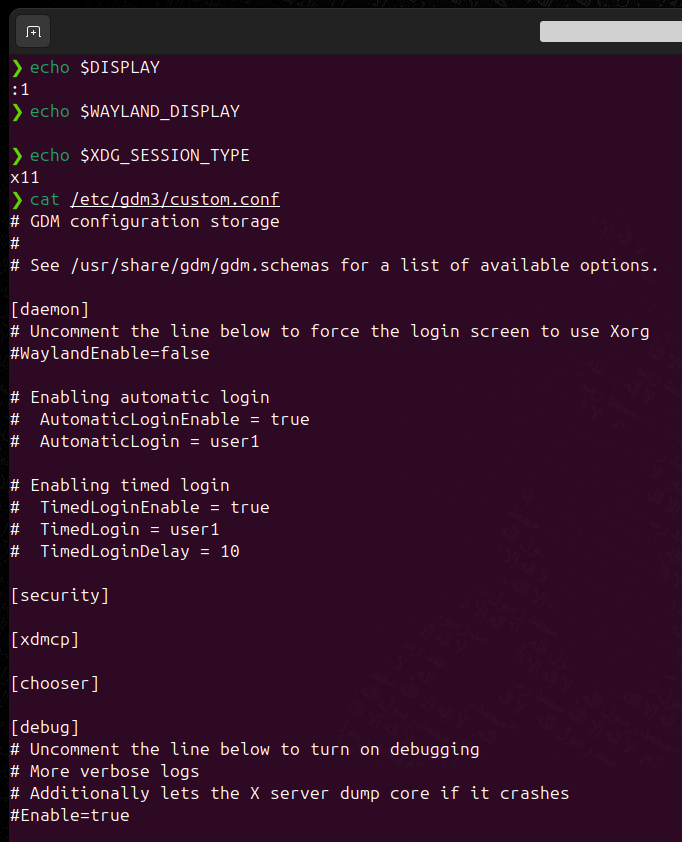Click the #Enable=true debug line
Viewport: 682px width, 842px height.
point(70,815)
